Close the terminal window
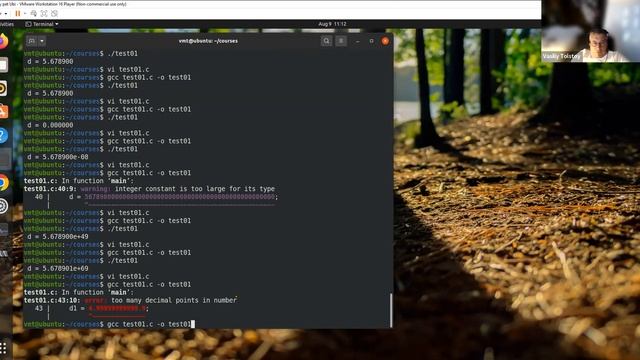Image resolution: width=640 pixels, height=360 pixels. tap(385, 41)
